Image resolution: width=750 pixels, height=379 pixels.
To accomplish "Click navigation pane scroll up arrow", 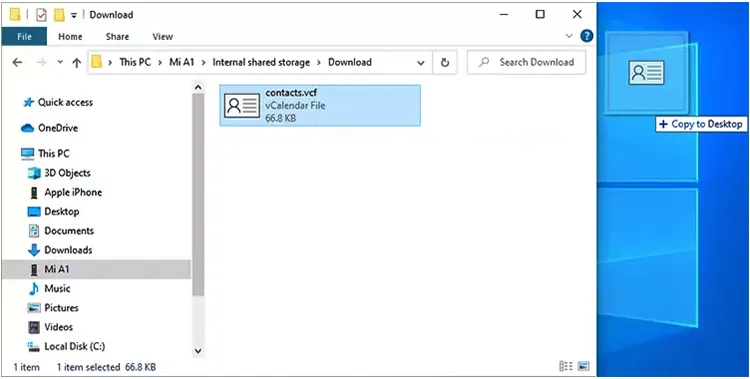I will tap(198, 88).
